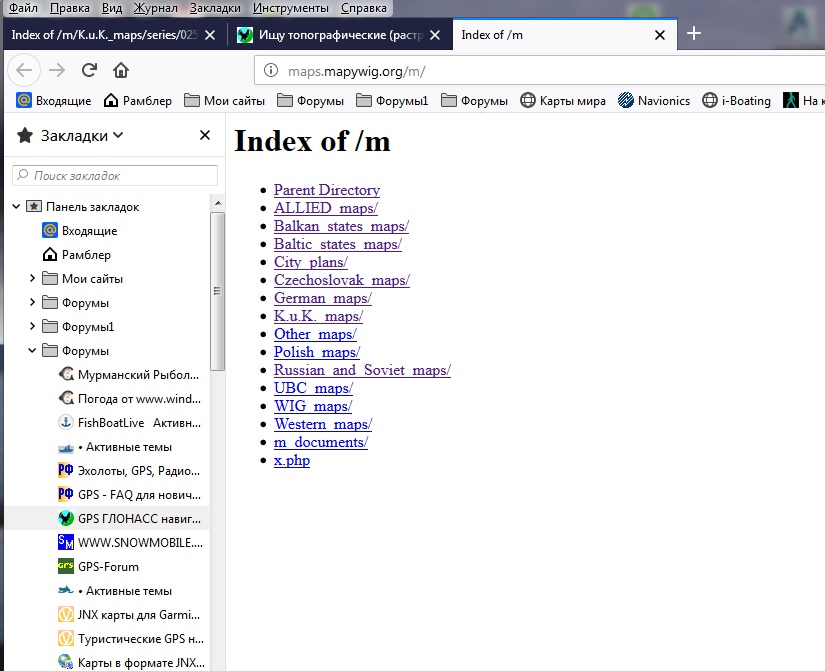Open the GPS-Forum sidebar bookmark
Screen dimensions: 825x671
point(108,567)
